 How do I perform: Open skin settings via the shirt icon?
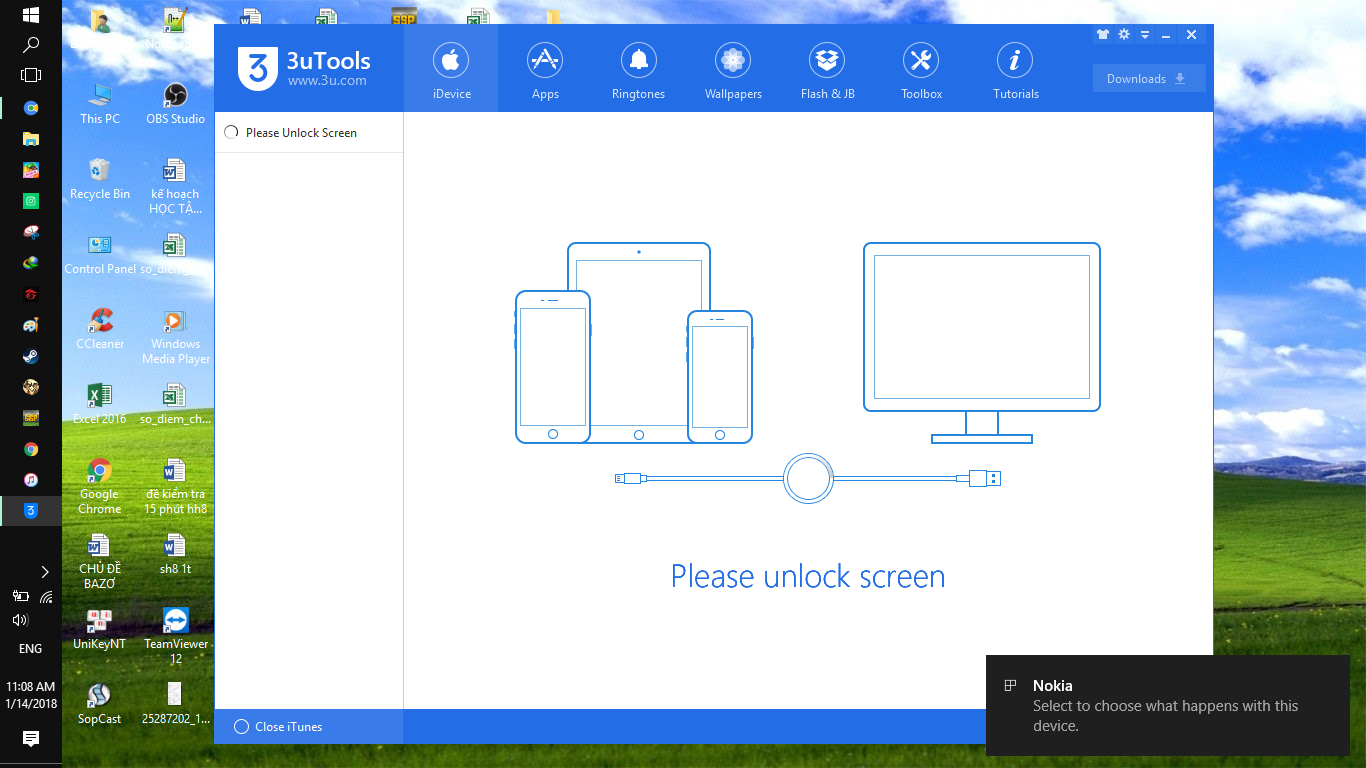(1102, 34)
